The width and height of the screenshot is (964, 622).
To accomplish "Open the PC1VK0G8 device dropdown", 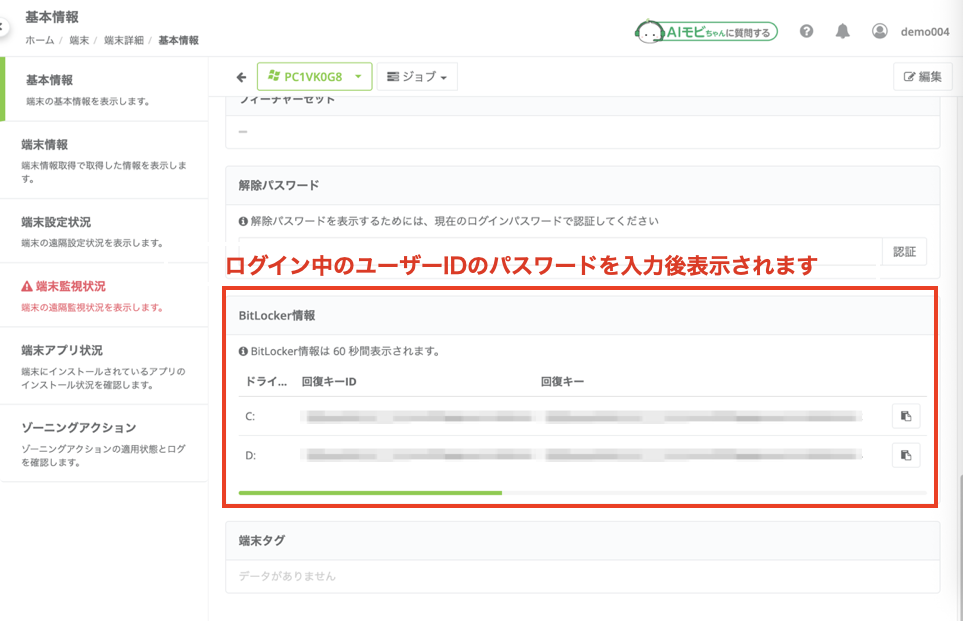I will [314, 77].
